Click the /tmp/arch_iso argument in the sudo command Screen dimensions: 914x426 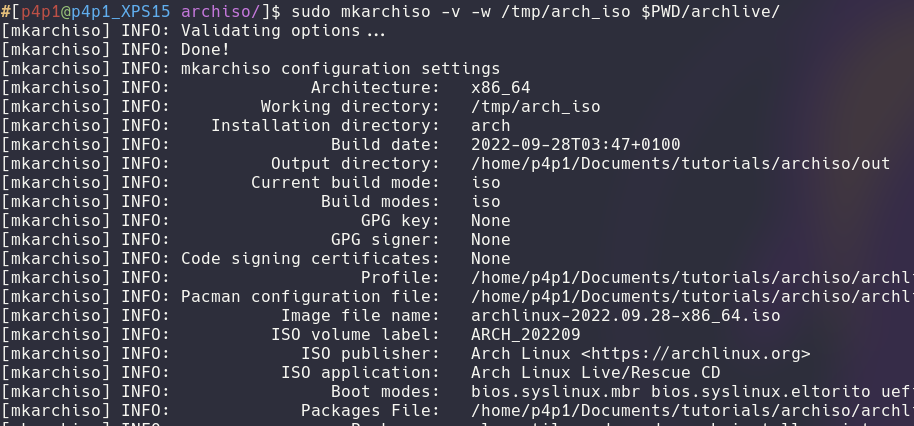click(565, 11)
